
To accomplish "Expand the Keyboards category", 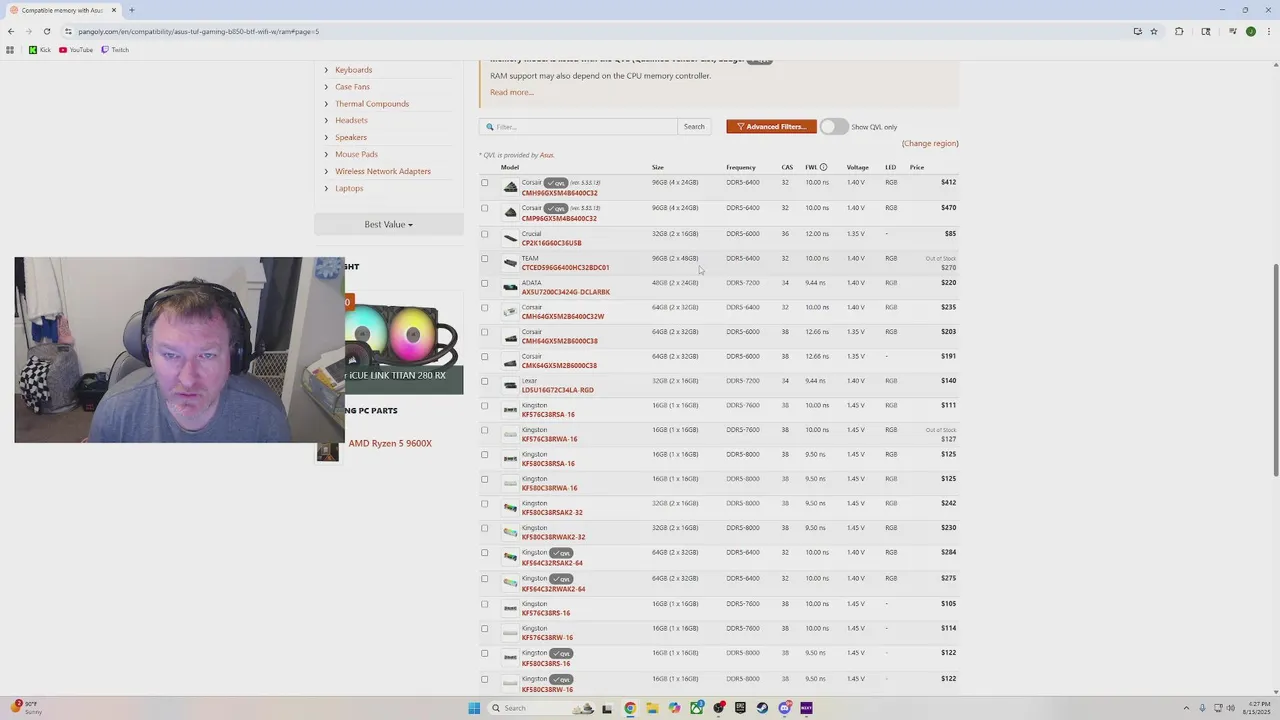I will pyautogui.click(x=353, y=70).
